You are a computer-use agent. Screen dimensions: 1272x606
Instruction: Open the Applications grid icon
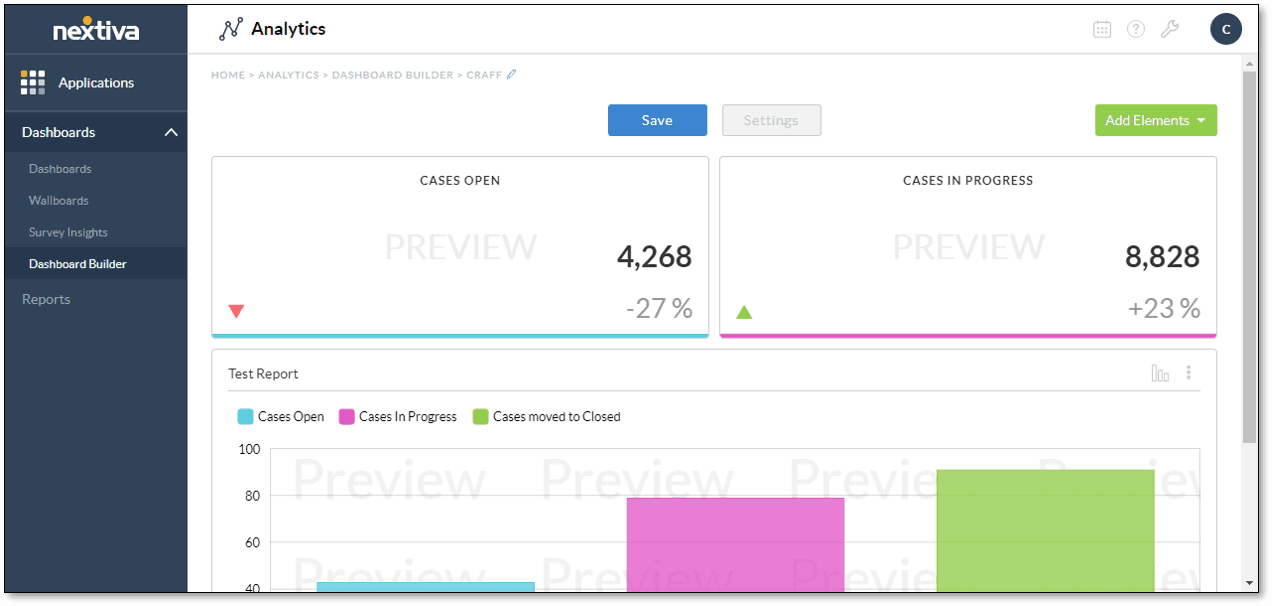[x=33, y=82]
